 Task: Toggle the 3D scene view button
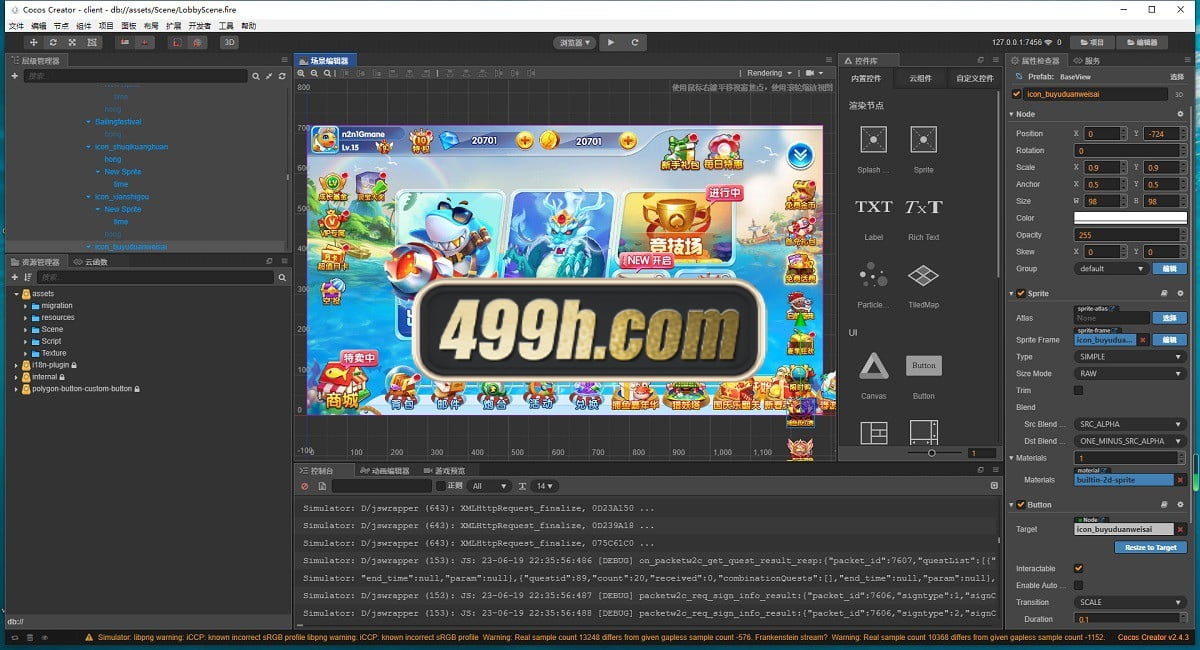[x=229, y=43]
